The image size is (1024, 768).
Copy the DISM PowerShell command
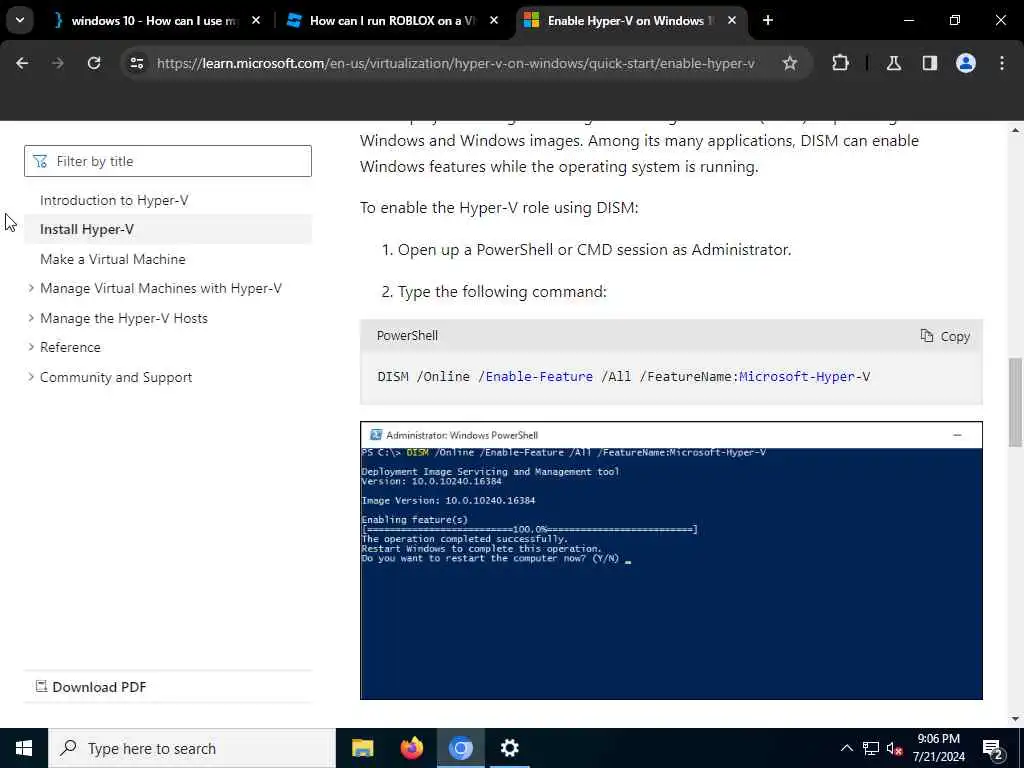945,336
